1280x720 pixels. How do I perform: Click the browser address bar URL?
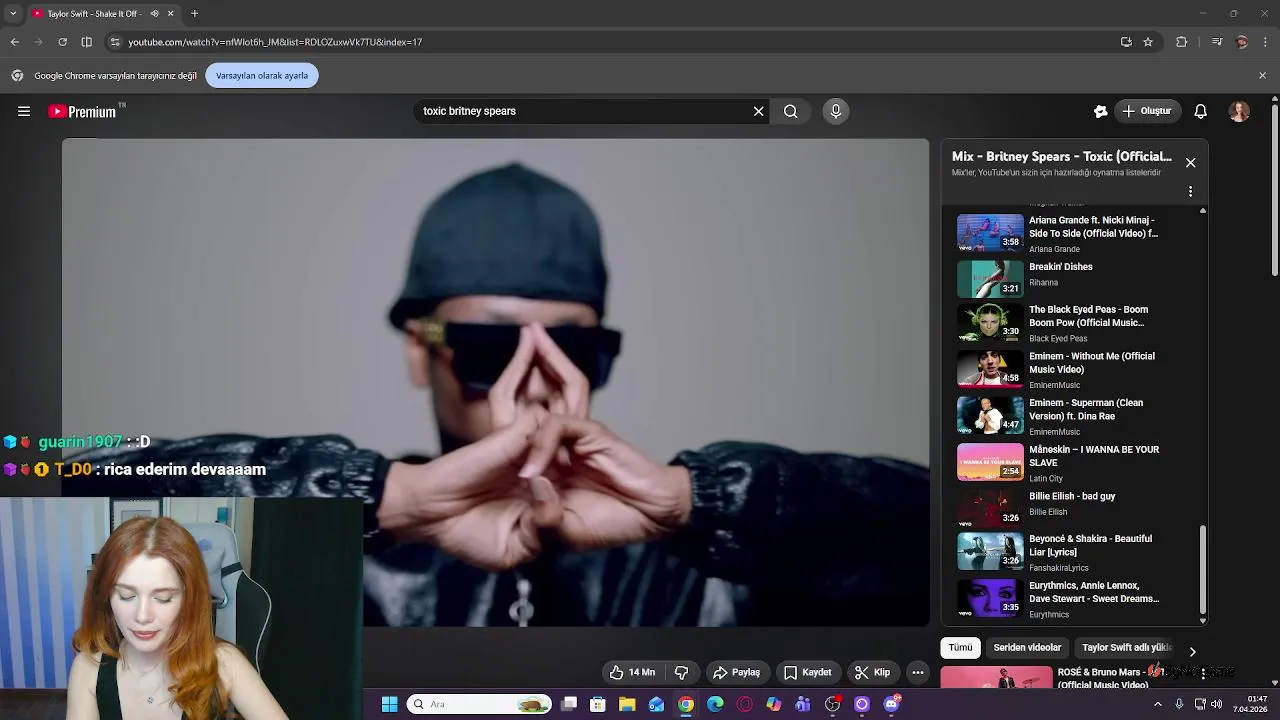pos(275,42)
